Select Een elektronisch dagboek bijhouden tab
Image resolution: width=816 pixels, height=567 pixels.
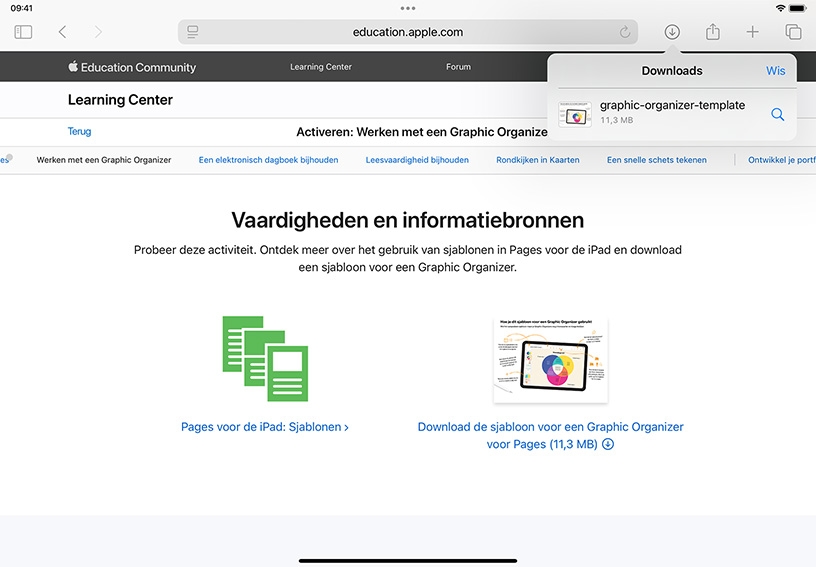(x=269, y=160)
